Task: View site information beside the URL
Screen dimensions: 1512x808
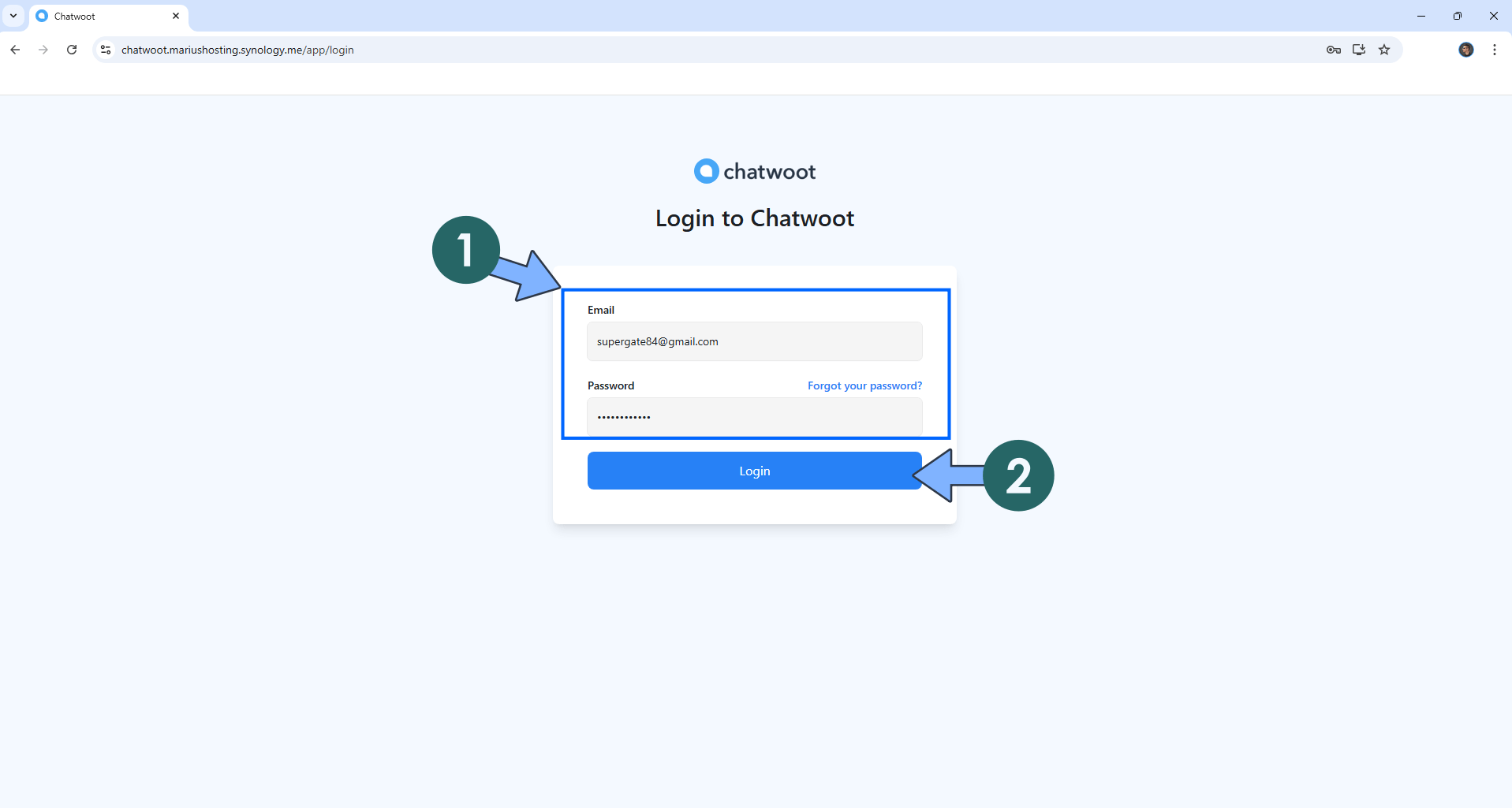Action: coord(106,50)
